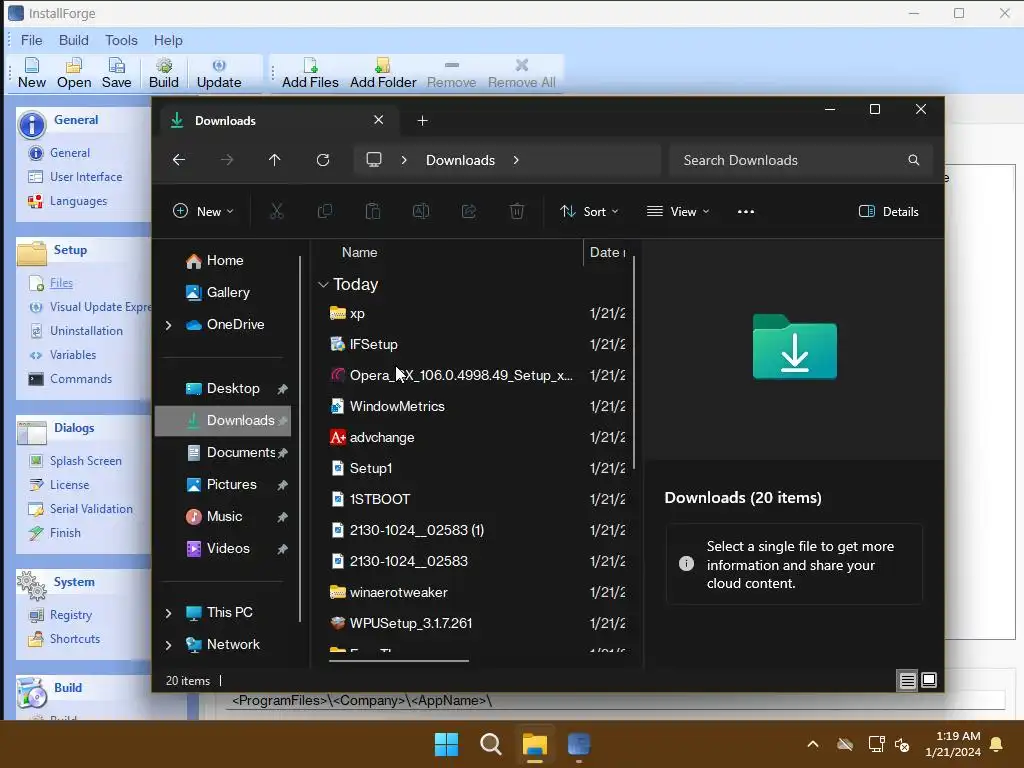The height and width of the screenshot is (768, 1024).
Task: Open the File menu in InstallForge
Action: 31,40
